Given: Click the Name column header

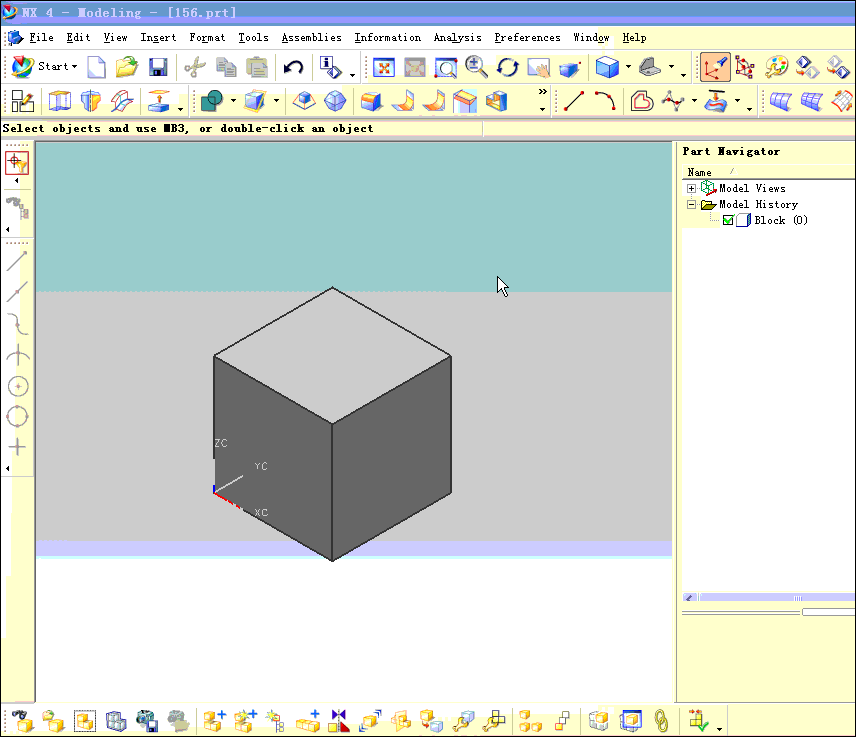Looking at the screenshot, I should point(700,172).
